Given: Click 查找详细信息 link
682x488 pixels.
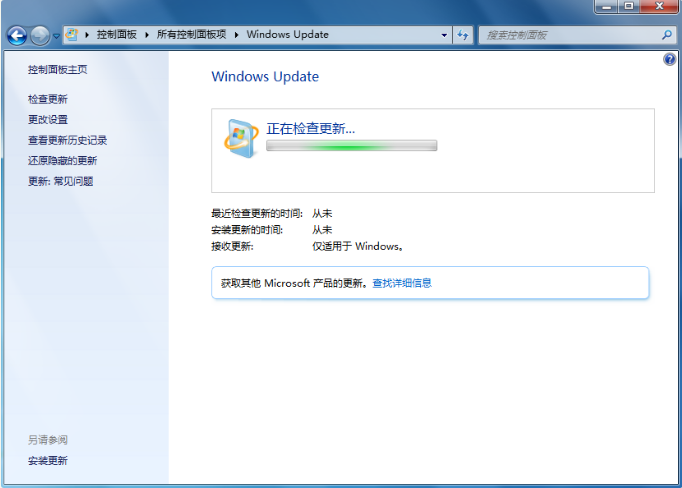Looking at the screenshot, I should [402, 283].
